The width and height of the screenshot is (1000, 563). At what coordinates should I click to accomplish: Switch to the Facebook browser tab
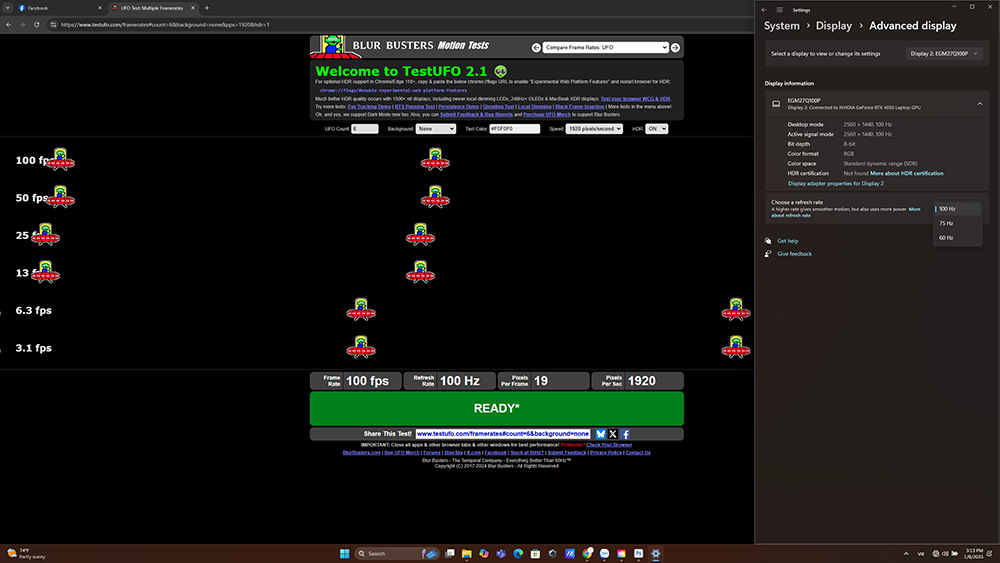[x=57, y=8]
